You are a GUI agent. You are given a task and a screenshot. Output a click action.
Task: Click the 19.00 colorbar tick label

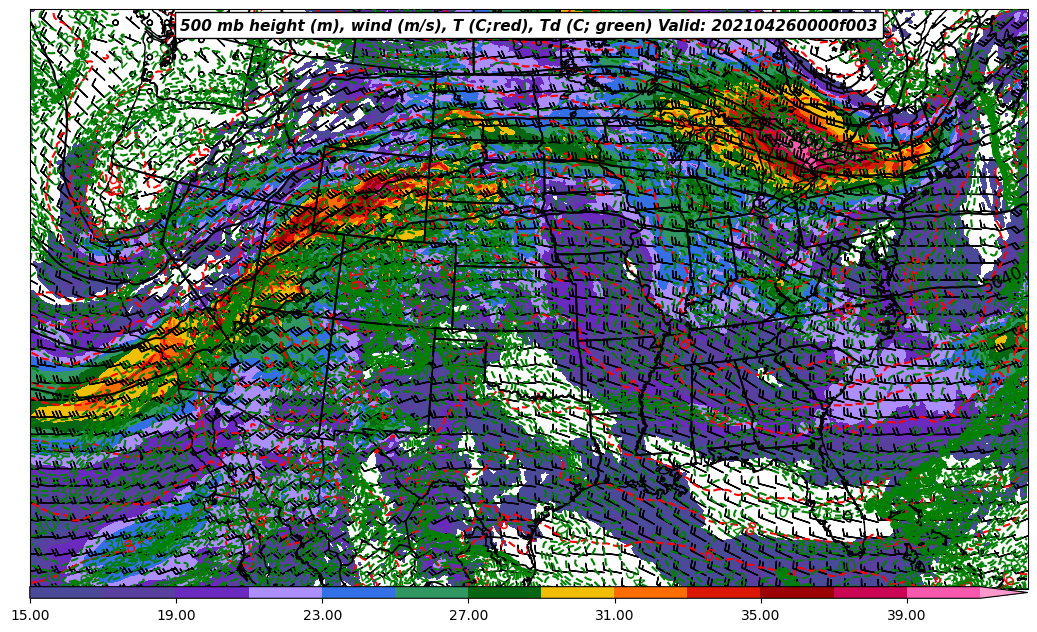[x=176, y=615]
